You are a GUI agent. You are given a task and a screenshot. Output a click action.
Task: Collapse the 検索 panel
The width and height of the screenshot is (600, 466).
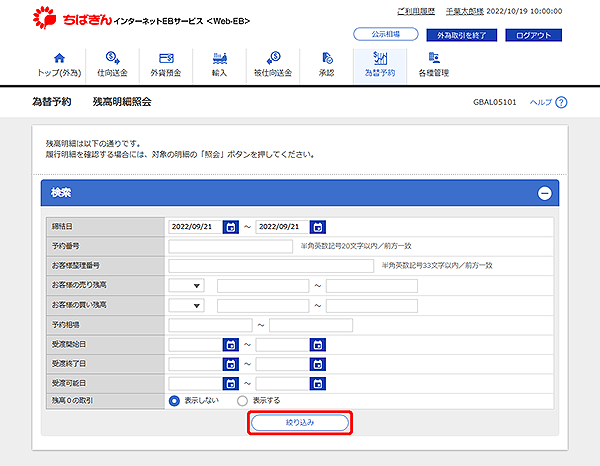[545, 193]
